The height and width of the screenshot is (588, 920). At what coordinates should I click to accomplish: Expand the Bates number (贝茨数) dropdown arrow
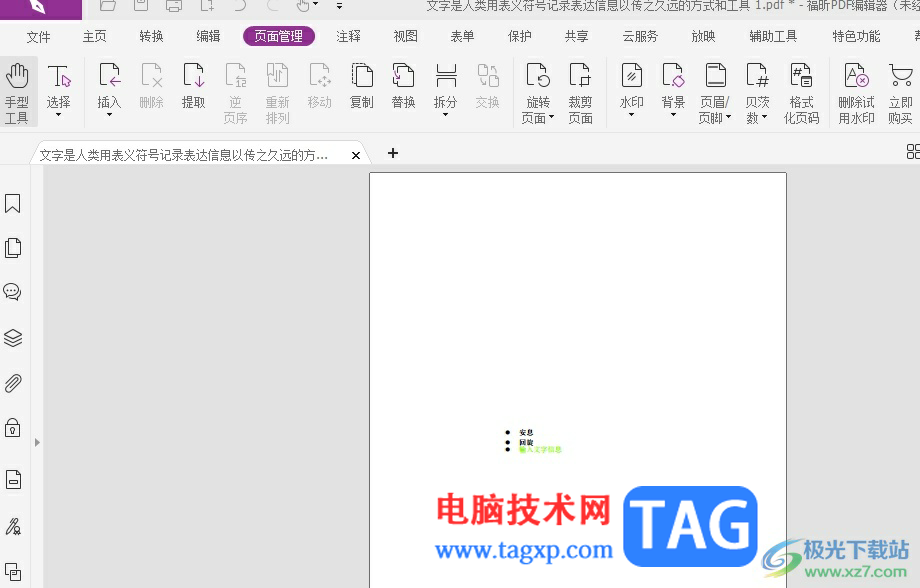tap(765, 117)
